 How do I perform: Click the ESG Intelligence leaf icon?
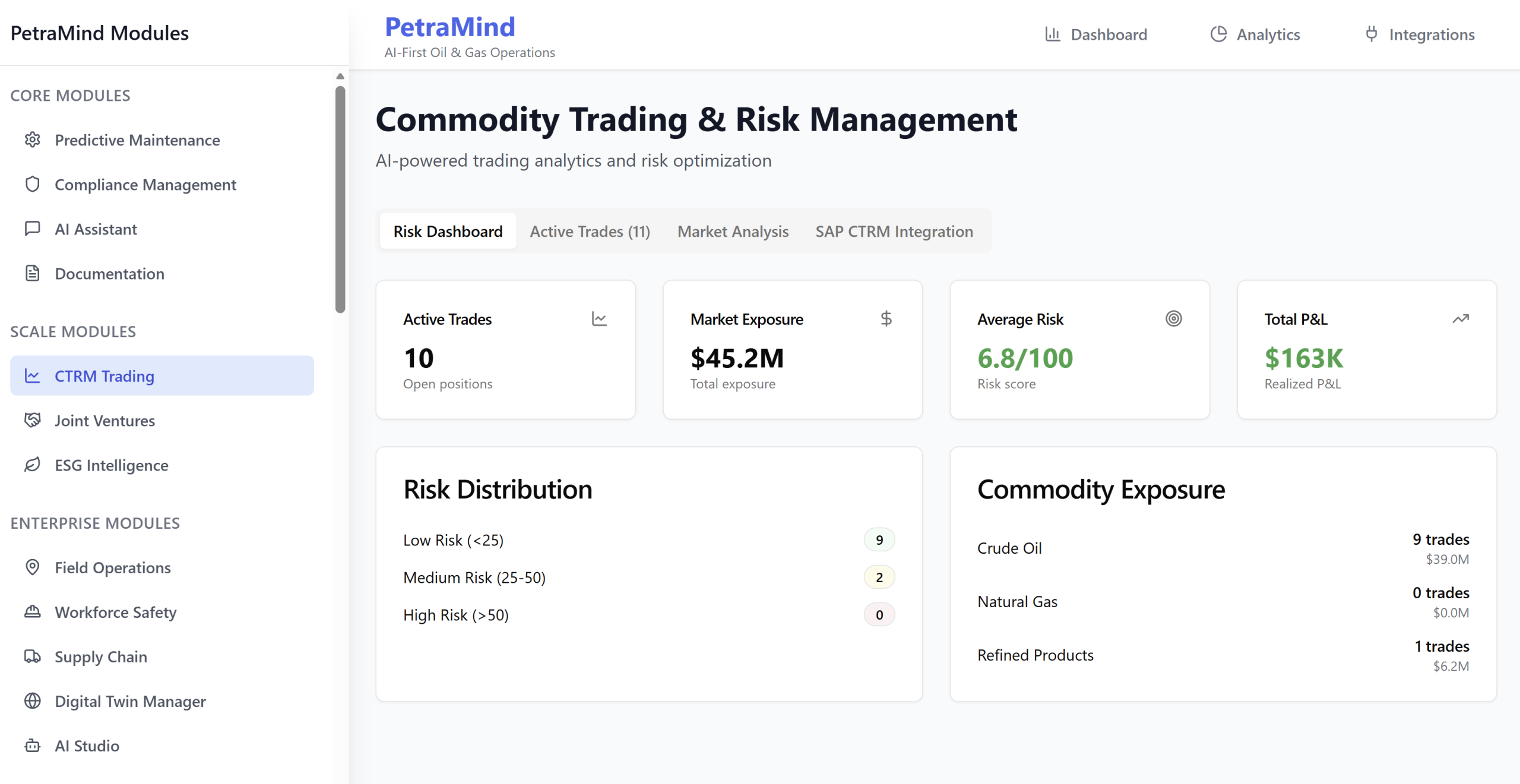pyautogui.click(x=33, y=465)
